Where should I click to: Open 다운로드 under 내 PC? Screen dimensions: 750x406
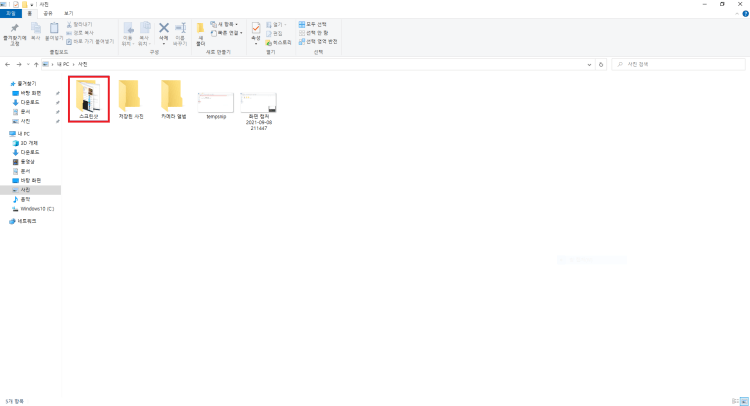pyautogui.click(x=26, y=153)
